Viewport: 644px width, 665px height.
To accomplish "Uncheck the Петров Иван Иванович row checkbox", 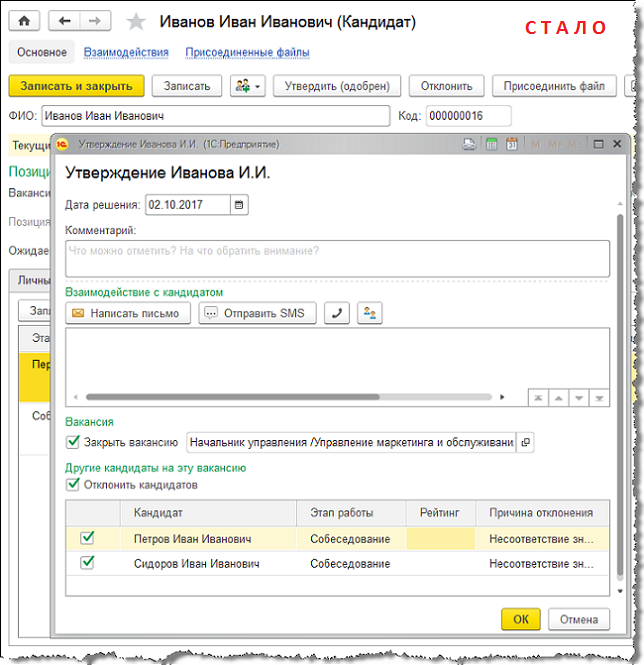I will pos(87,538).
